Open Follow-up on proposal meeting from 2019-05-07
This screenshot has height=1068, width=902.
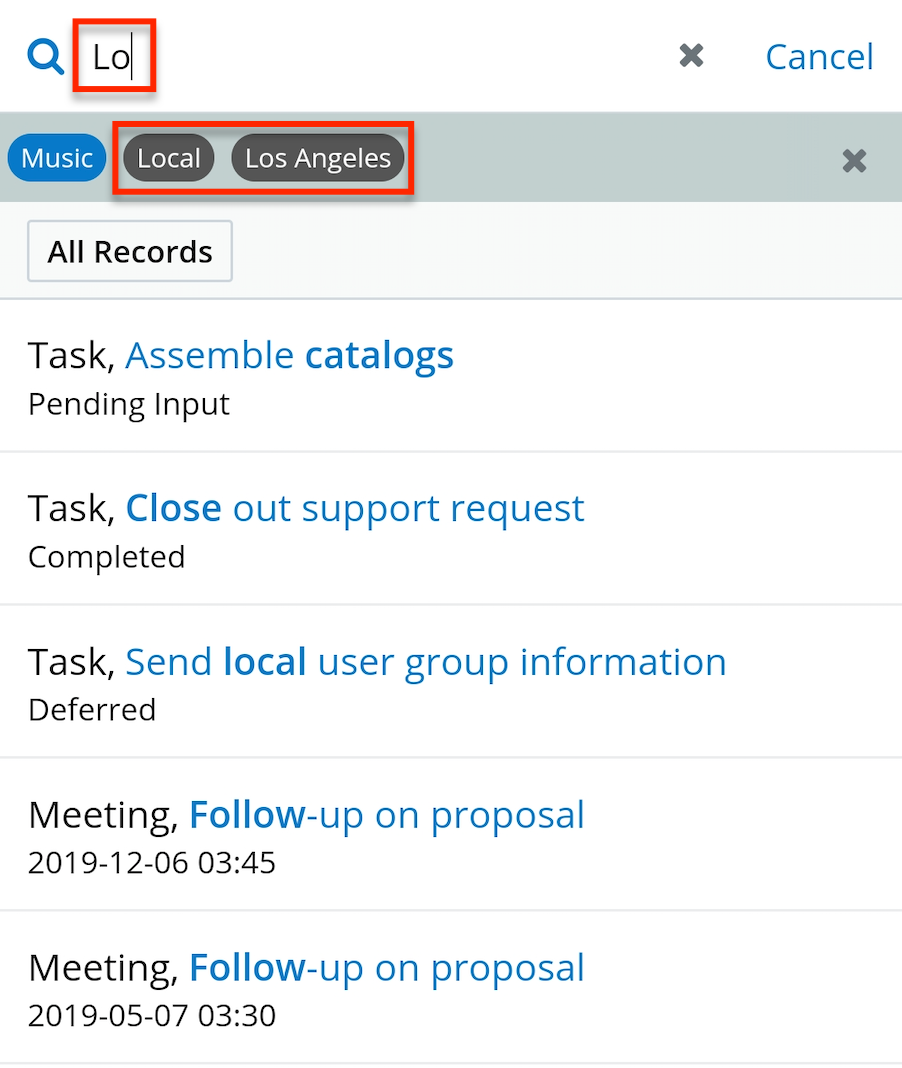coord(386,968)
